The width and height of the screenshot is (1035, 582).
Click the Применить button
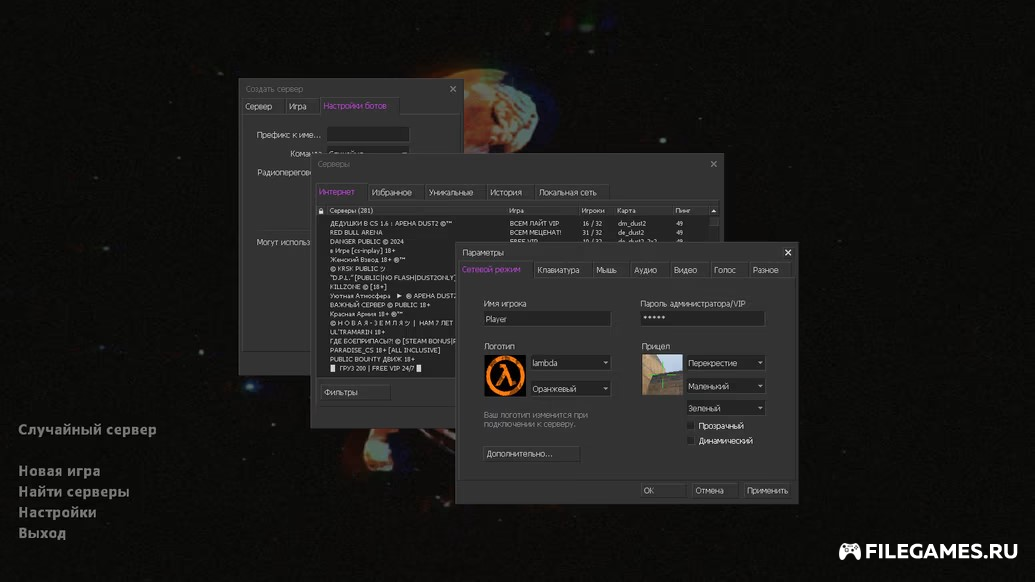767,490
